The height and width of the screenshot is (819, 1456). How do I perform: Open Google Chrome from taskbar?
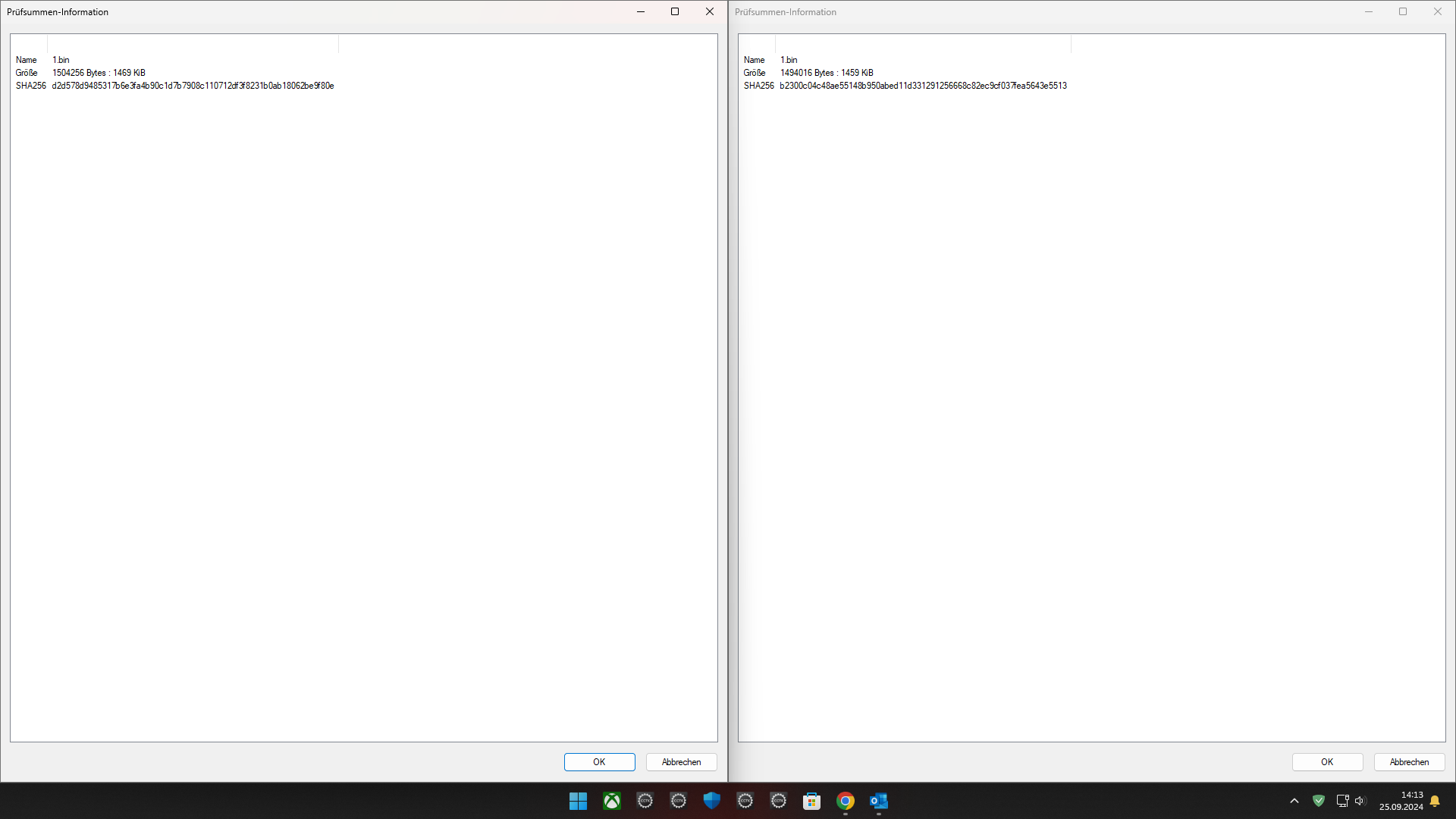point(845,801)
